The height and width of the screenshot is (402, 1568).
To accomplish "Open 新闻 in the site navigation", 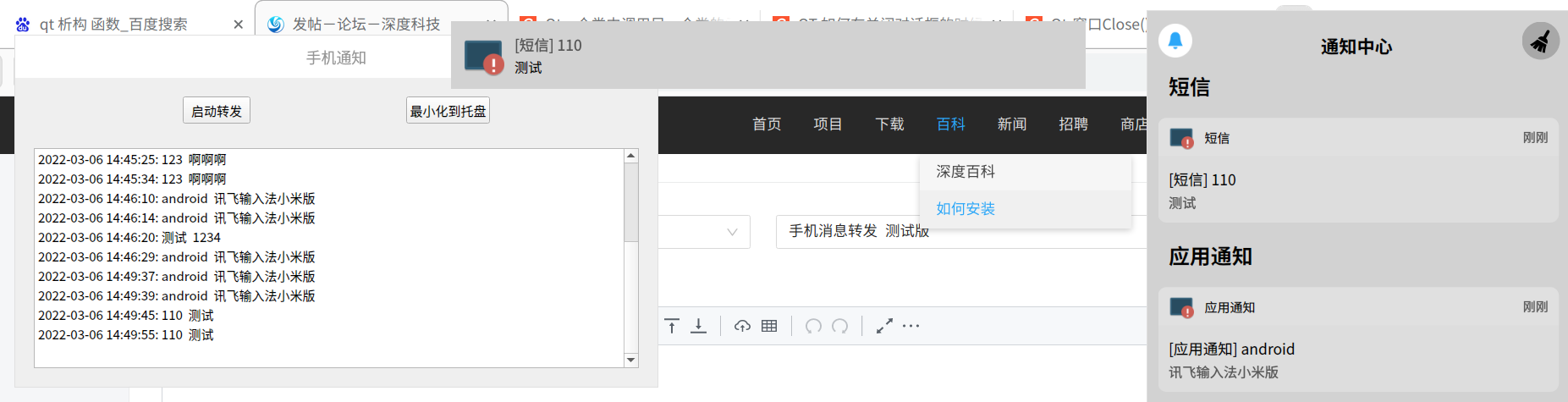I will point(1011,124).
